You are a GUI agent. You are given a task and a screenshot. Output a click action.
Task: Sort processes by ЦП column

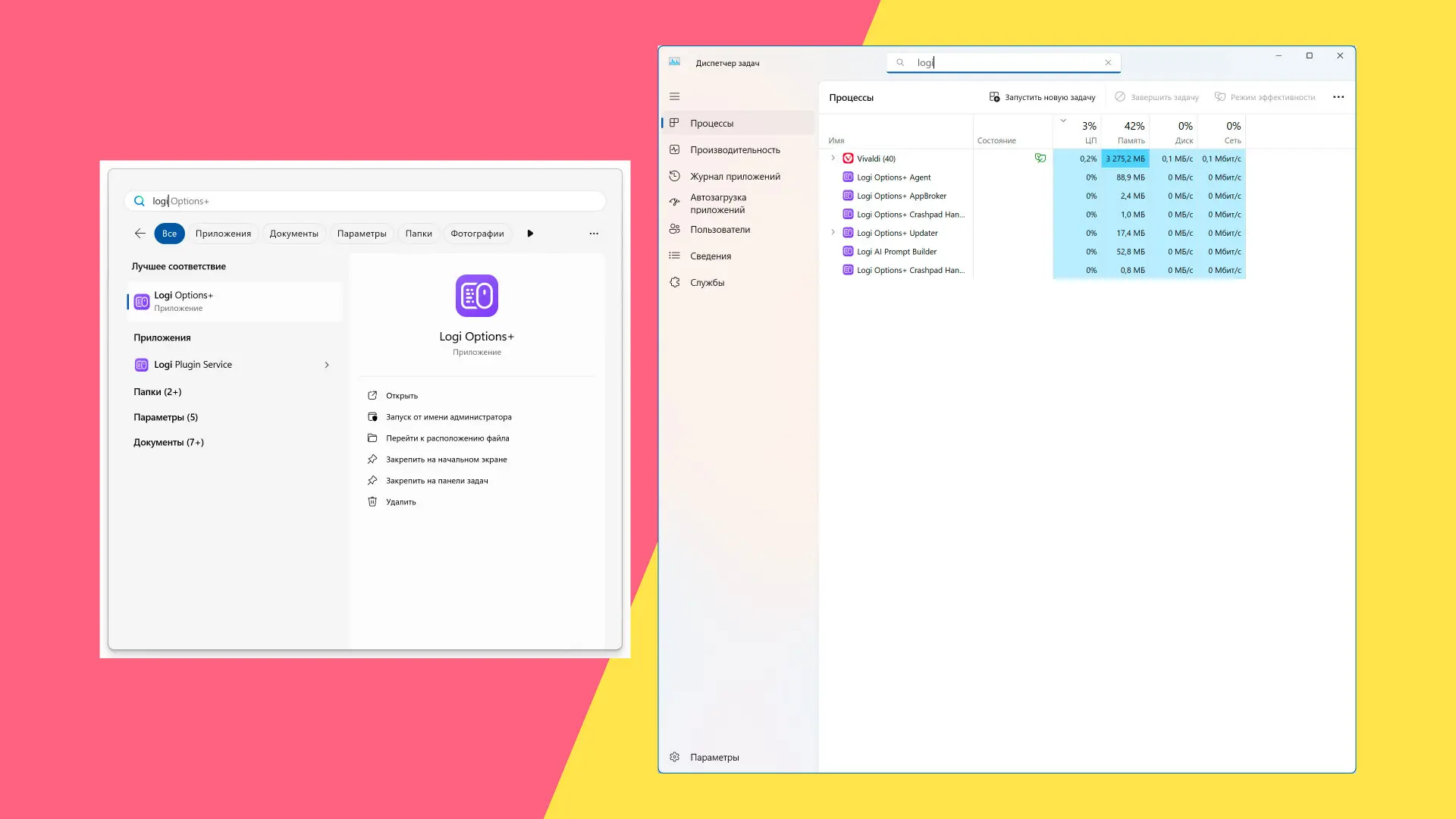pos(1077,131)
